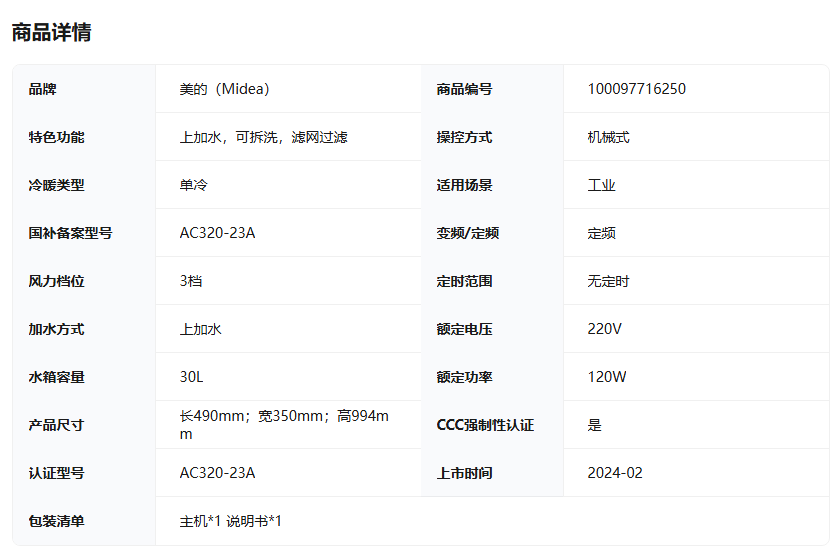The width and height of the screenshot is (832, 556).
Task: Select the 2024-02 value
Action: 614,473
